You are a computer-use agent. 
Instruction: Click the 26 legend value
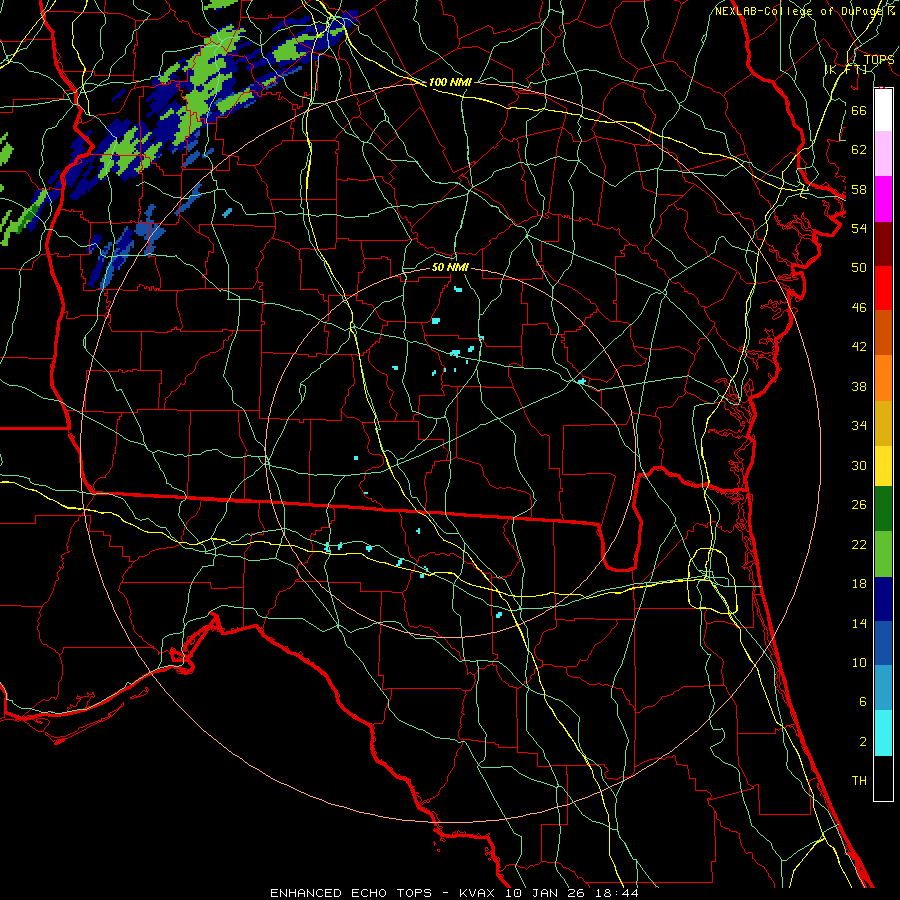(x=859, y=505)
